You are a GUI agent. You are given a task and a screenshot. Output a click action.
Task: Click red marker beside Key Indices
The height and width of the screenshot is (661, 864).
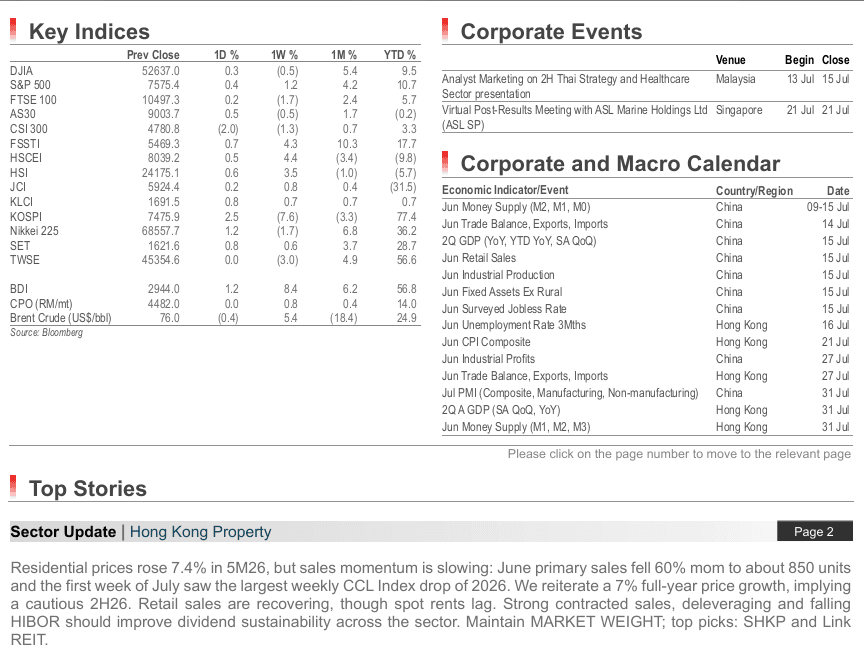13,30
